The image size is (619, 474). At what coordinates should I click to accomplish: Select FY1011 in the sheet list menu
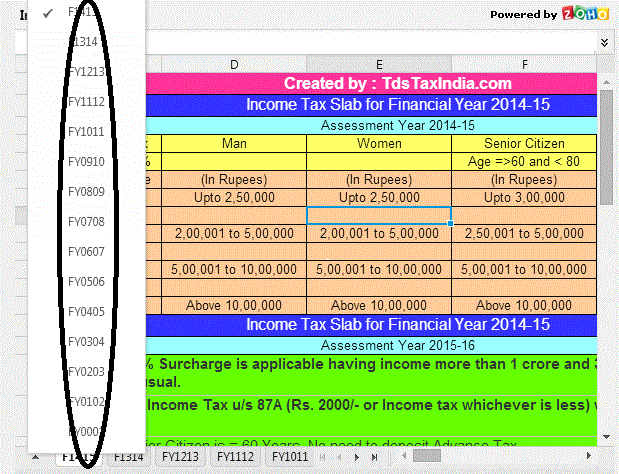click(x=86, y=132)
